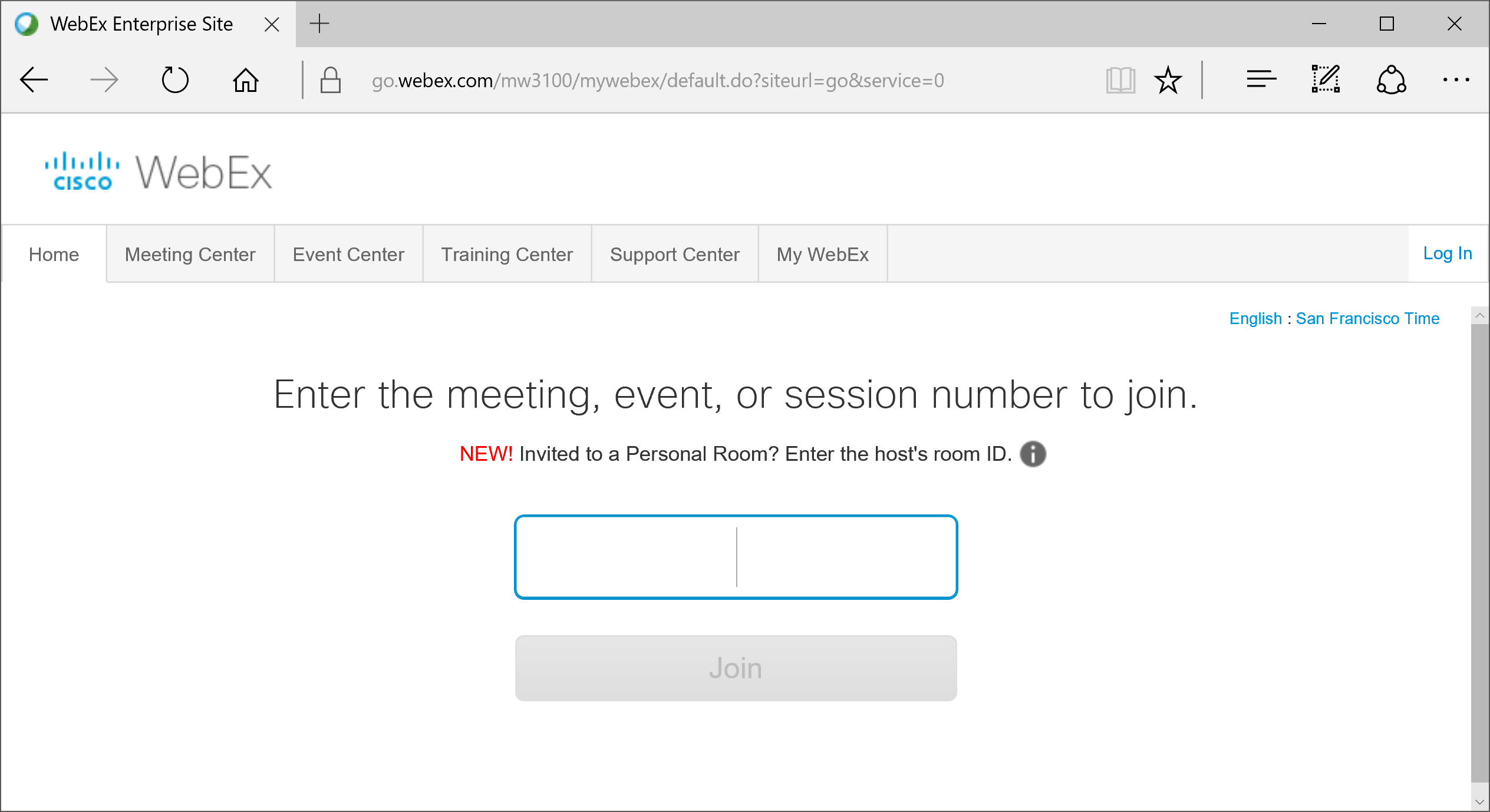The image size is (1490, 812).
Task: Click the Log In link
Action: (x=1448, y=253)
